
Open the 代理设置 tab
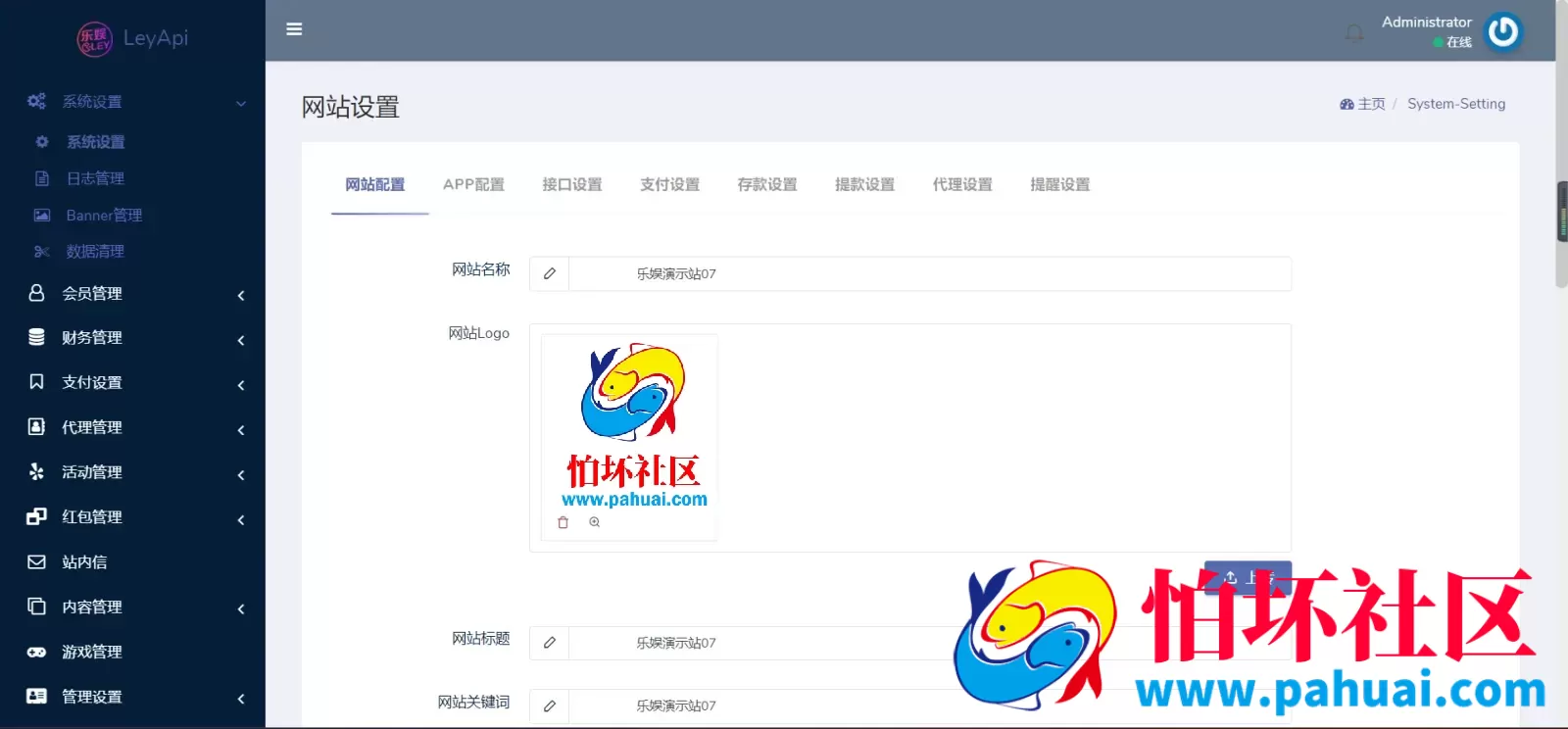[x=962, y=184]
